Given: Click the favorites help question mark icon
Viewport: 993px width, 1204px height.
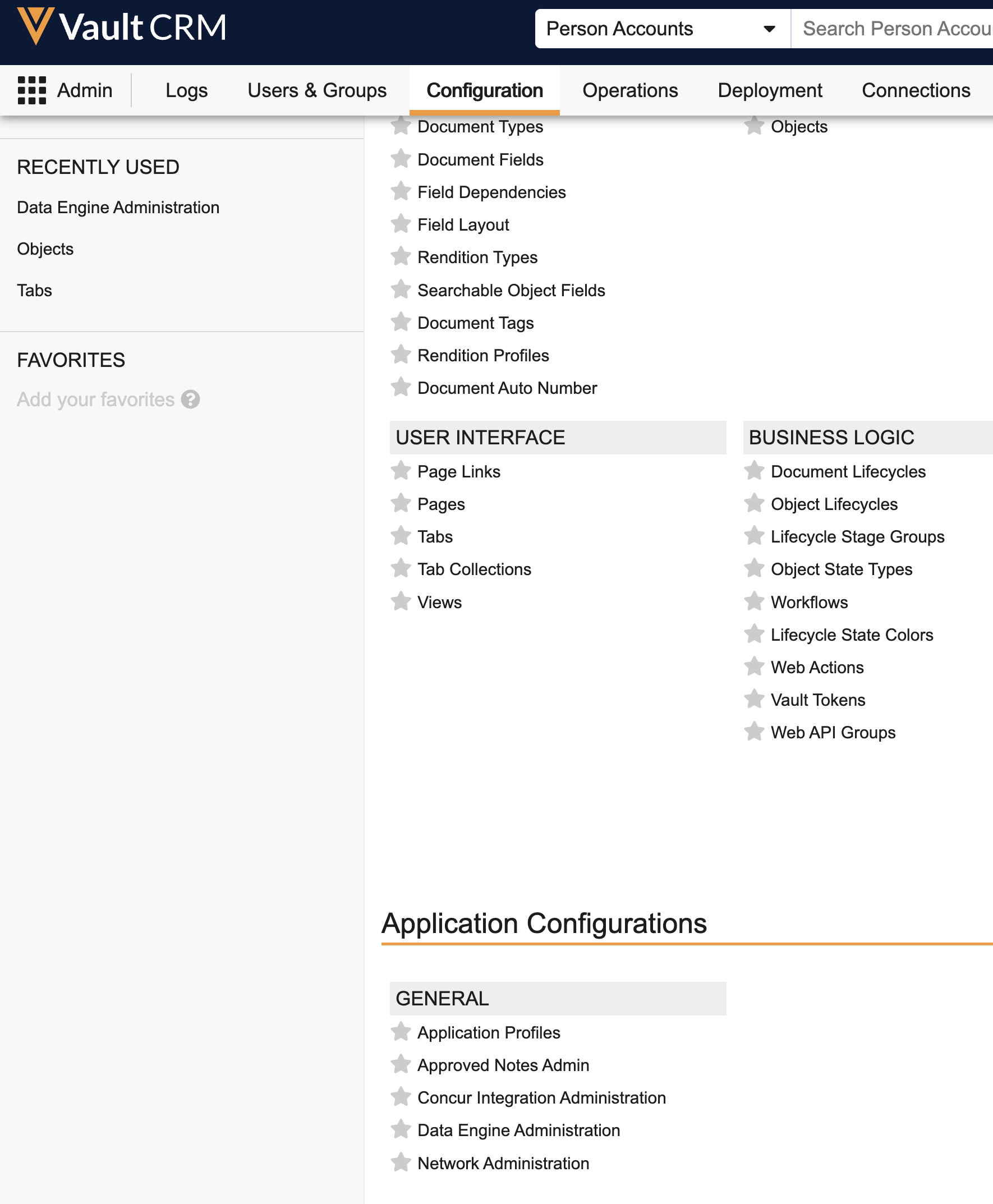Looking at the screenshot, I should point(191,399).
